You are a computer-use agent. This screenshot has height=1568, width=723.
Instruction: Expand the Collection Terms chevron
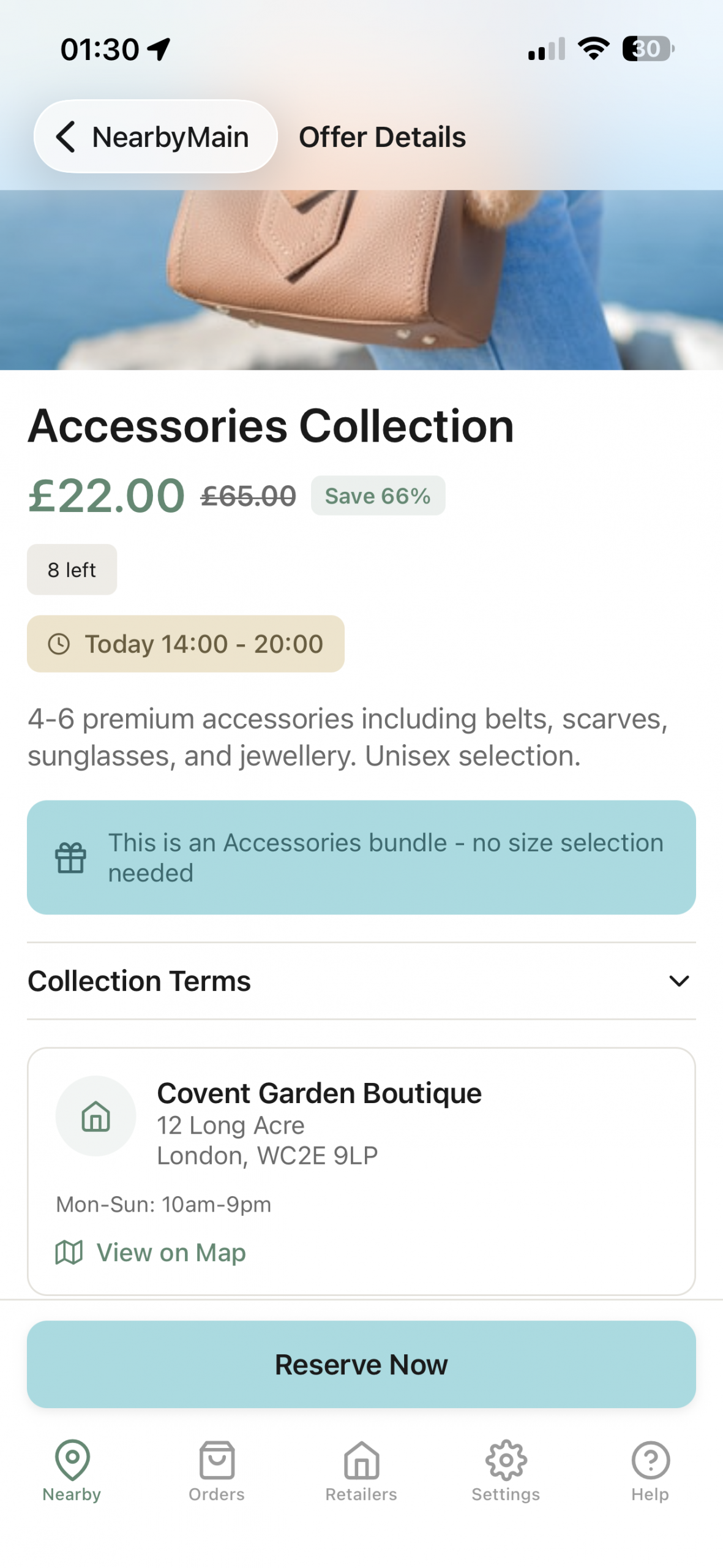pyautogui.click(x=679, y=981)
